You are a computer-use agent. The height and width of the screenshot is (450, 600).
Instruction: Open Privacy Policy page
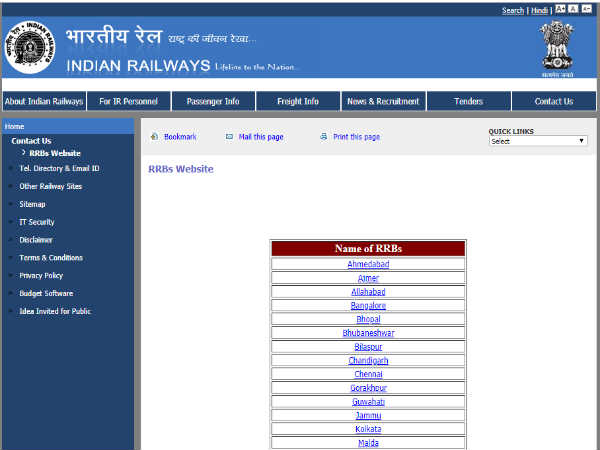[x=41, y=276]
